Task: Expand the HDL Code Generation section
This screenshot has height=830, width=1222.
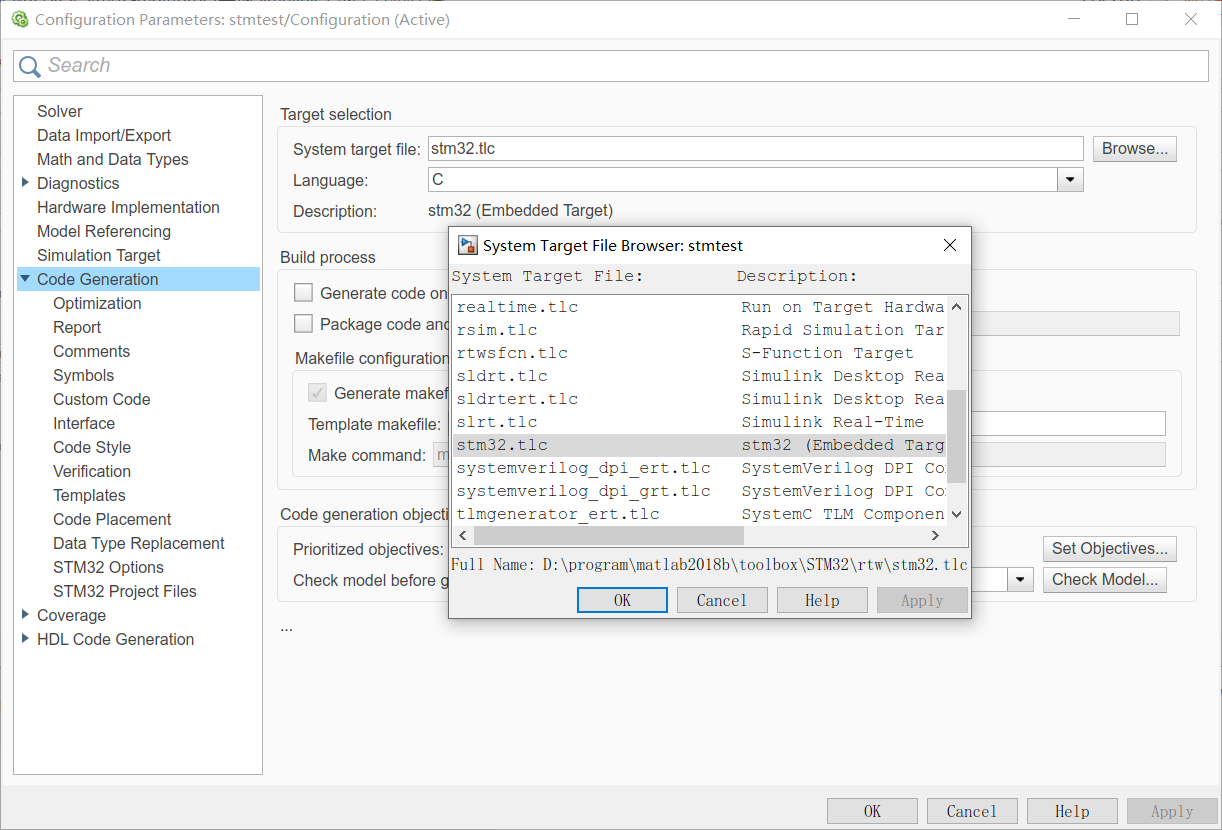Action: click(26, 638)
